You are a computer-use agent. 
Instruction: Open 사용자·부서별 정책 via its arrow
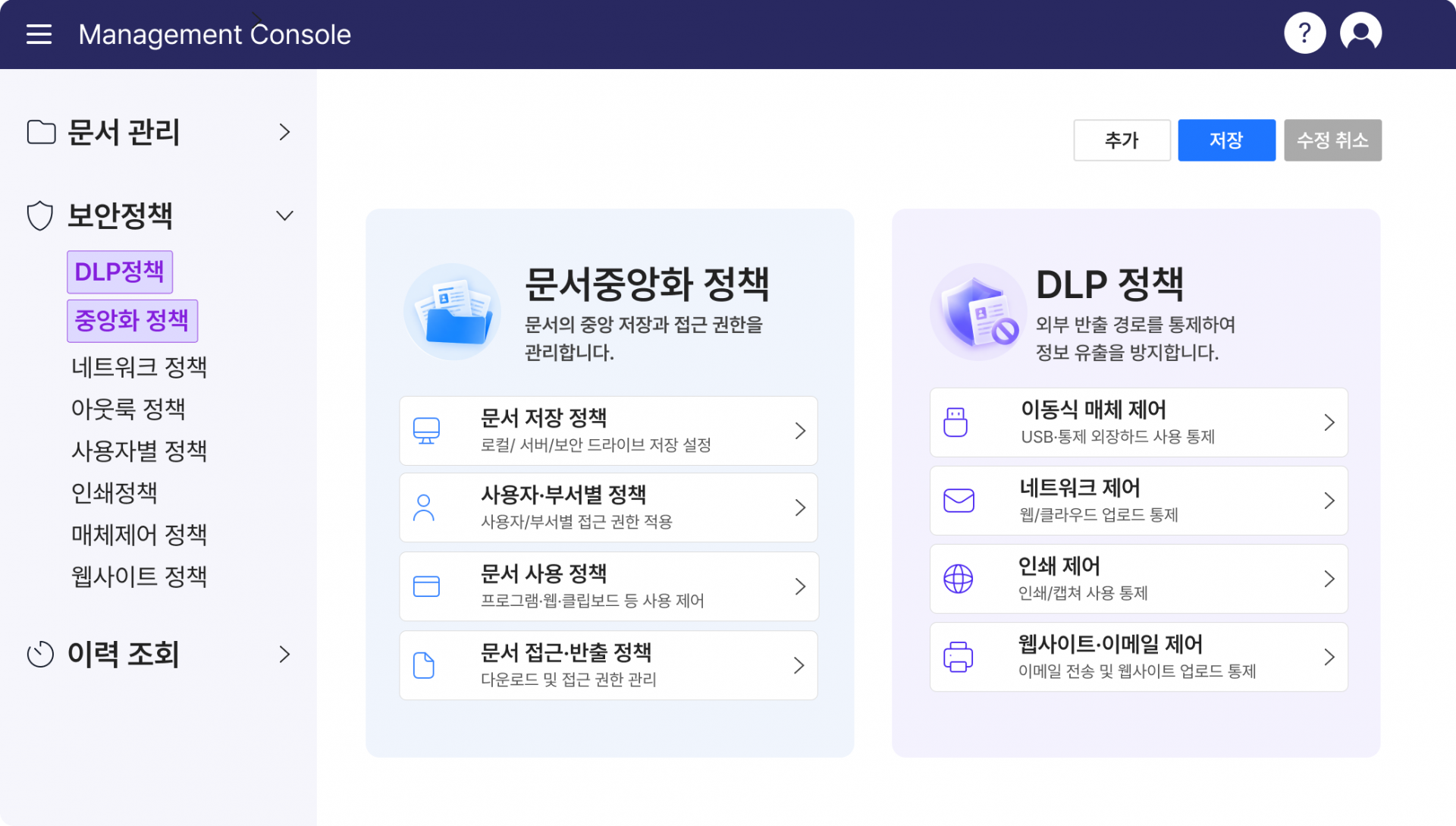pos(800,507)
